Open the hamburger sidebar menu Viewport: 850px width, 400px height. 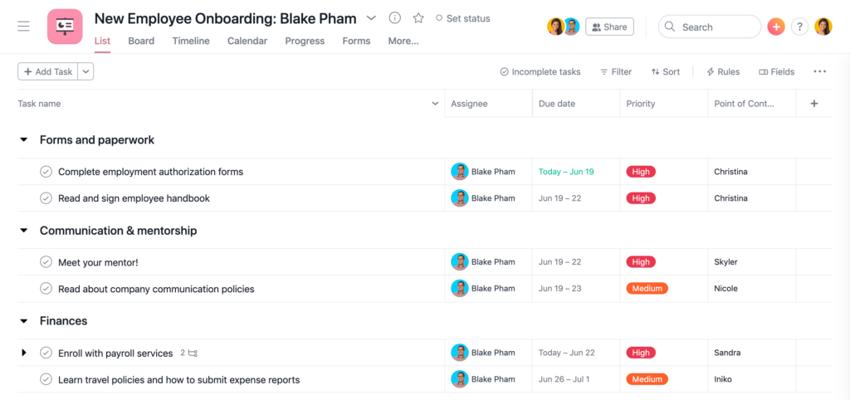click(x=24, y=27)
